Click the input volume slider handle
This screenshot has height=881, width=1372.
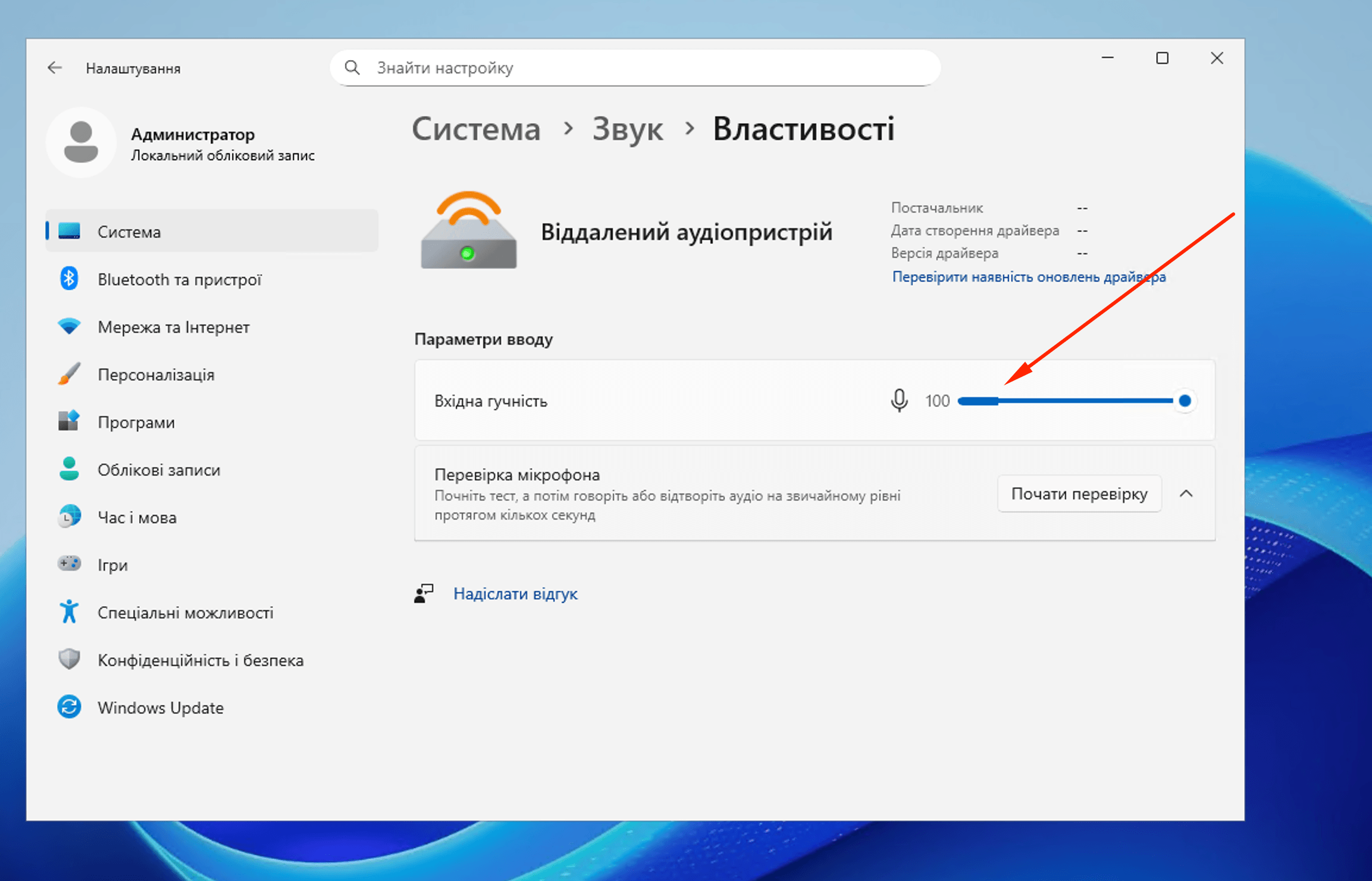click(x=1184, y=401)
